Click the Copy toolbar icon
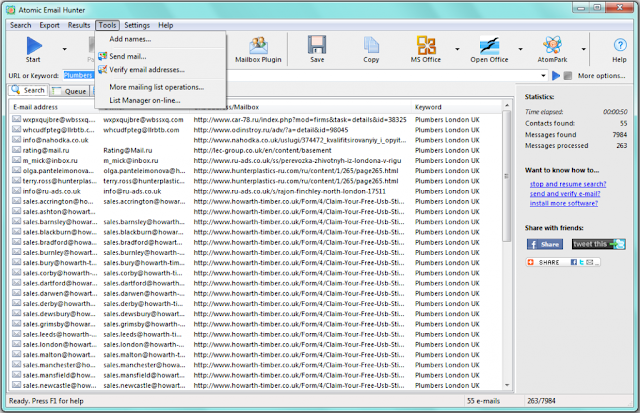Screen dimensions: 640x413 371,45
